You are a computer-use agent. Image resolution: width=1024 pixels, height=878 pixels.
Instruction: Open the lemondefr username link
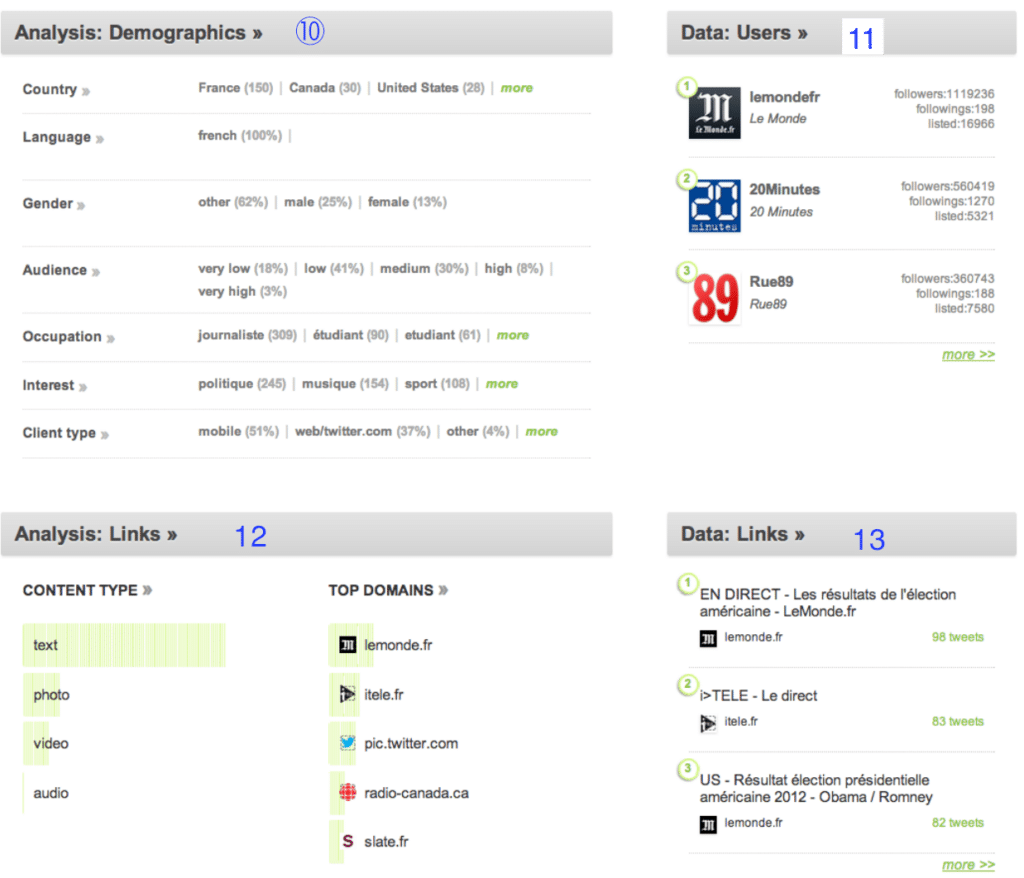(784, 97)
